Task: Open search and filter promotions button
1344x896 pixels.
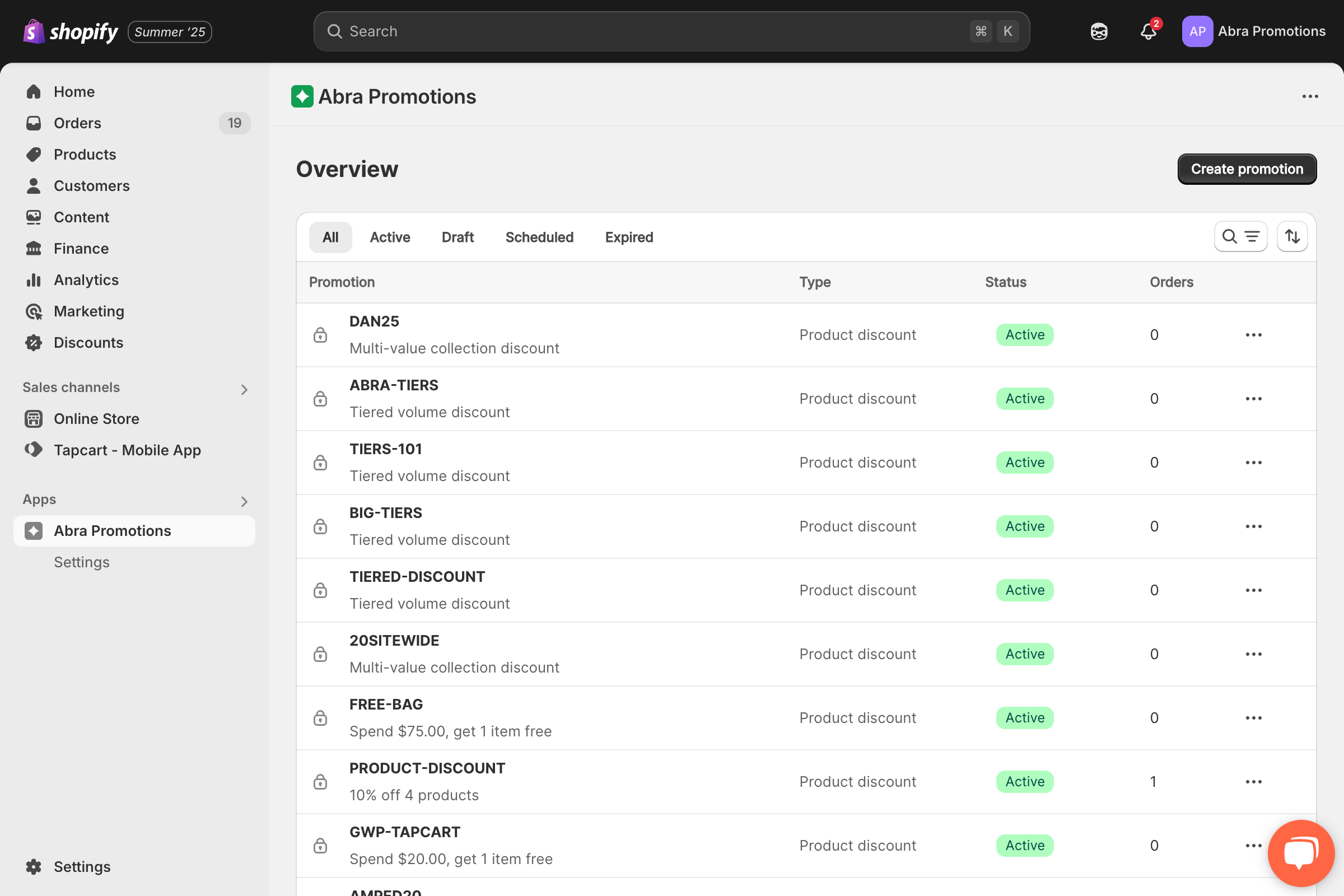Action: tap(1240, 236)
